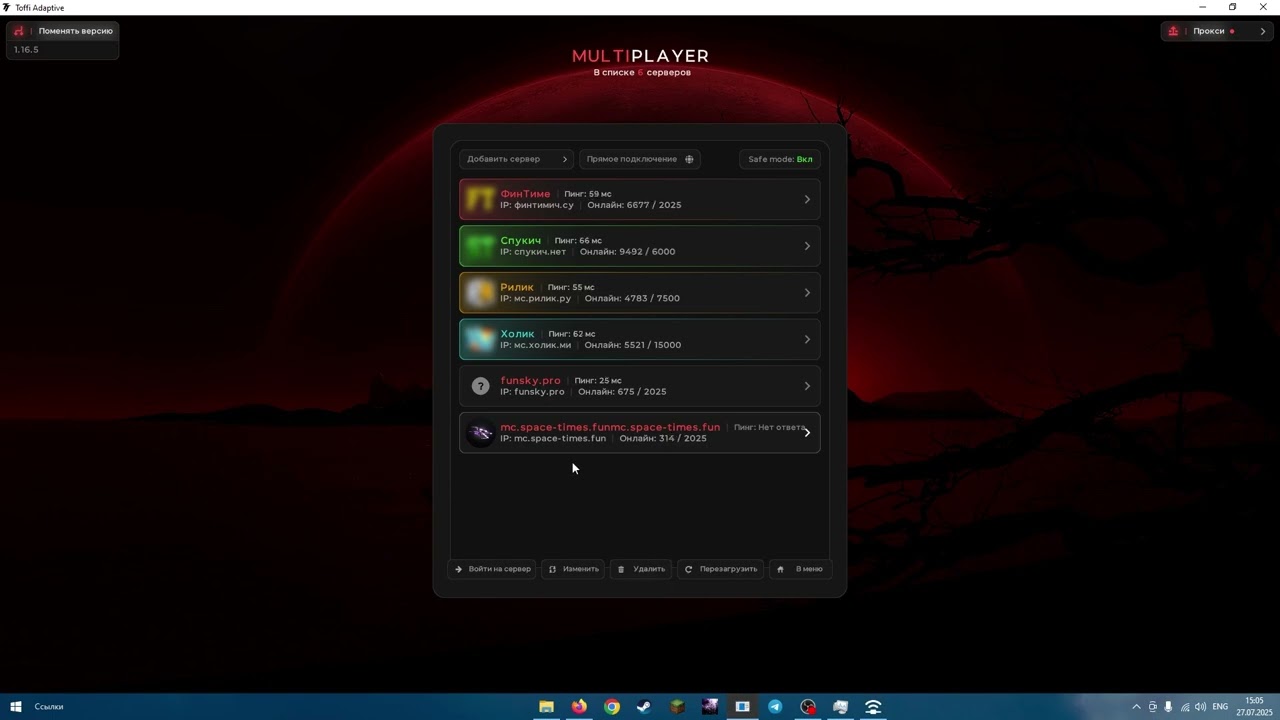Image resolution: width=1280 pixels, height=720 pixels.
Task: Click Перезагрузить button
Action: [x=720, y=569]
